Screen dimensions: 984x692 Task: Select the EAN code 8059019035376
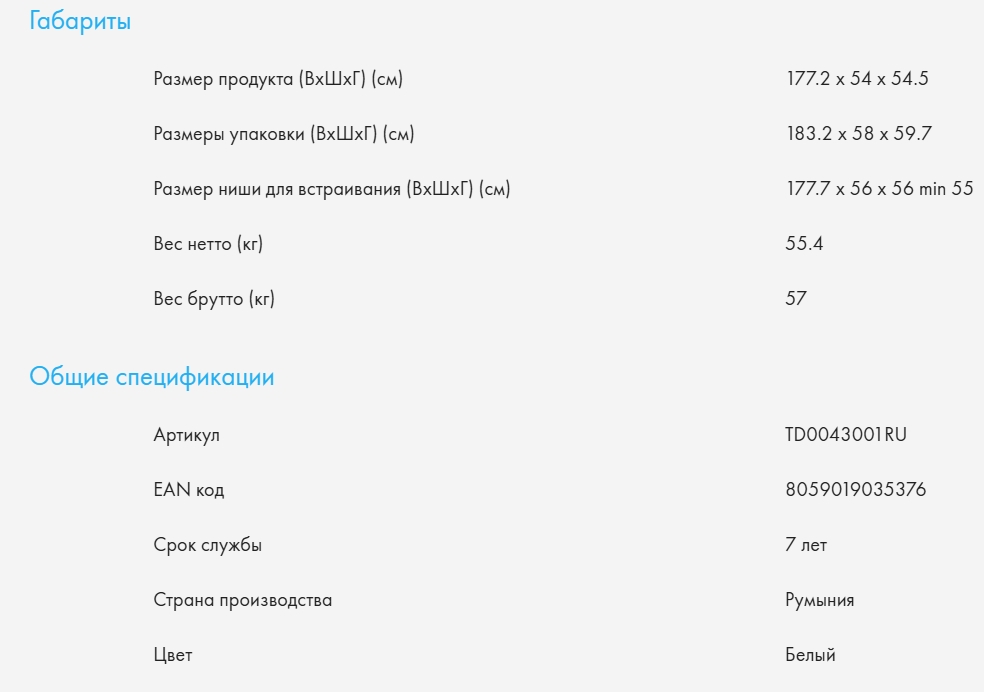point(855,490)
